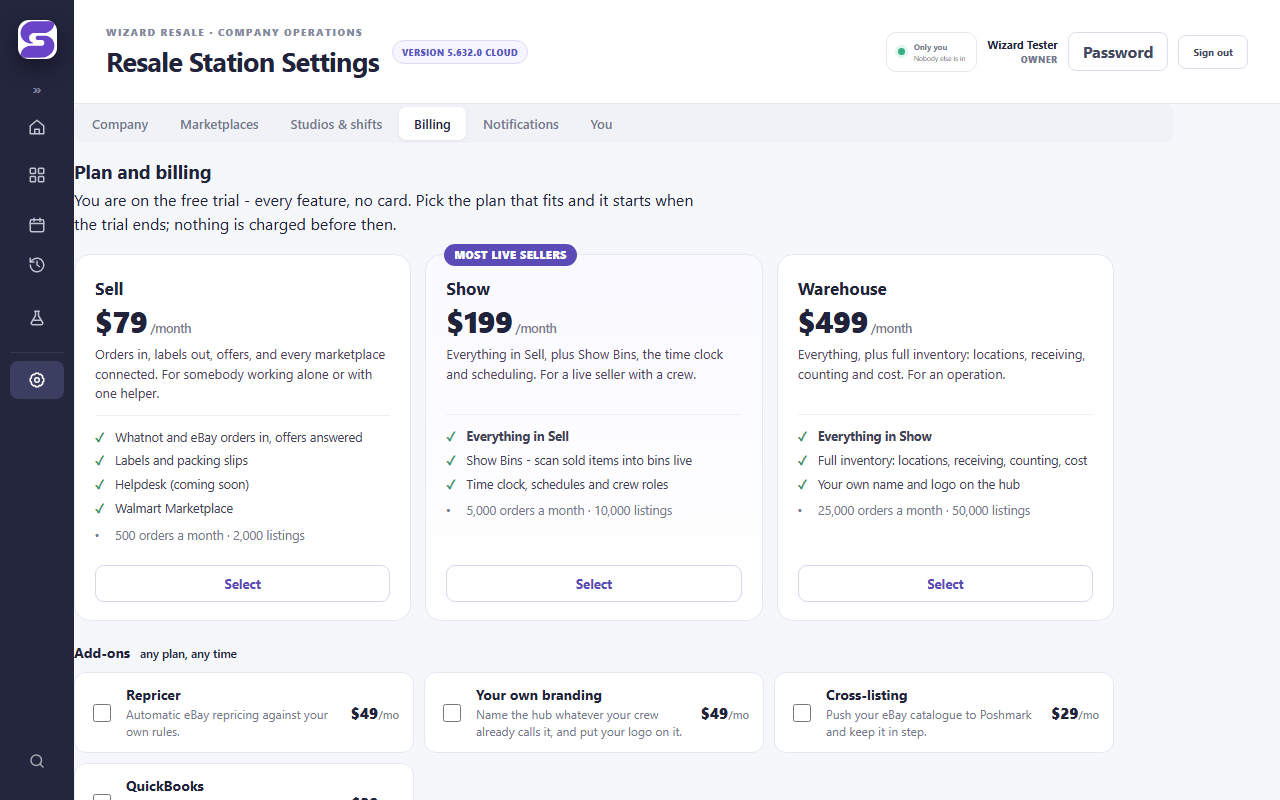Image resolution: width=1280 pixels, height=800 pixels.
Task: Switch to the Notifications tab
Action: 521,124
